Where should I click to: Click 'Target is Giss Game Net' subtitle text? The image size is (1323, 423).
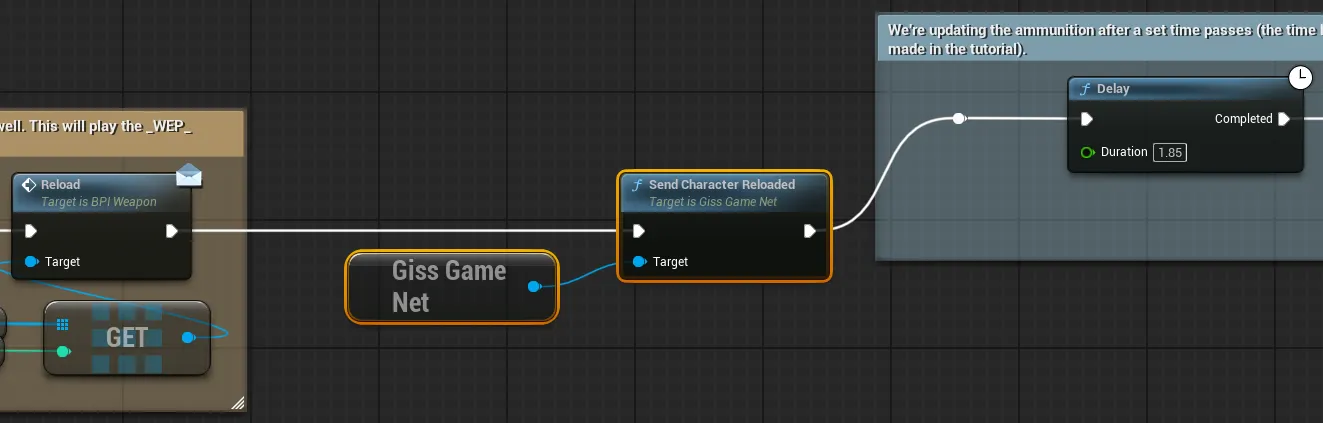(x=713, y=202)
